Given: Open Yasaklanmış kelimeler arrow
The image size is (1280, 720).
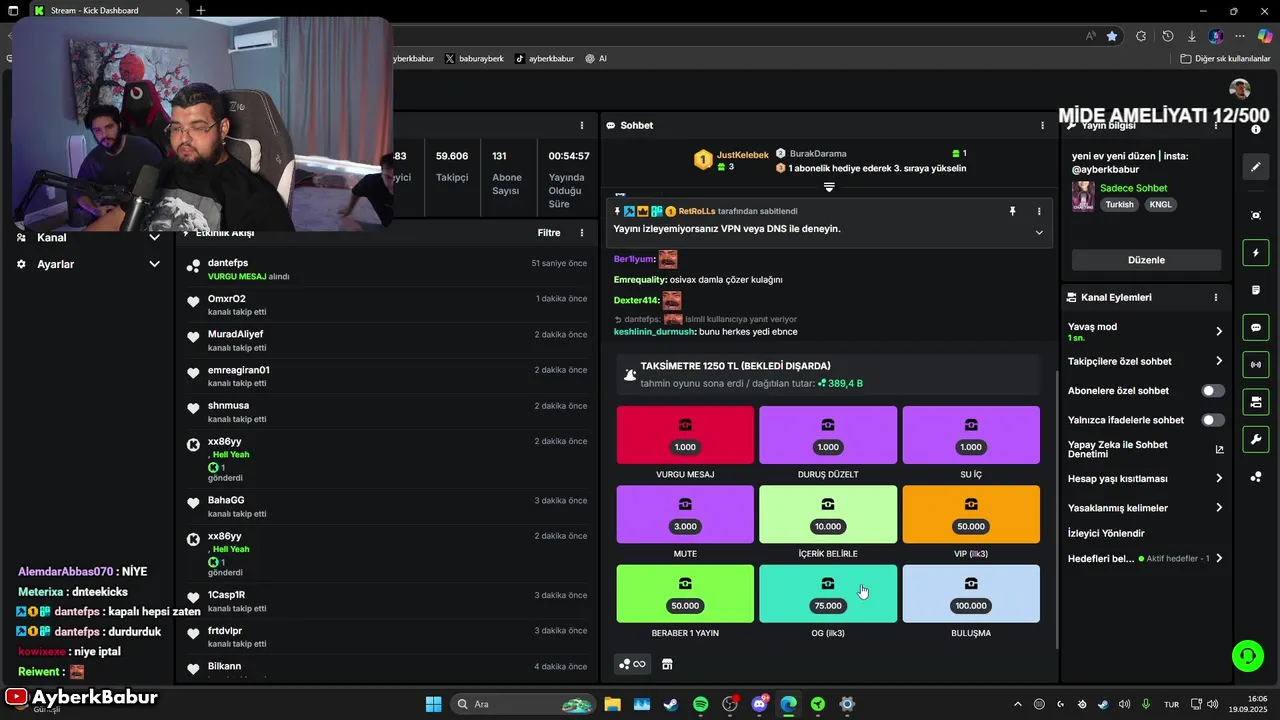Looking at the screenshot, I should click(1219, 508).
